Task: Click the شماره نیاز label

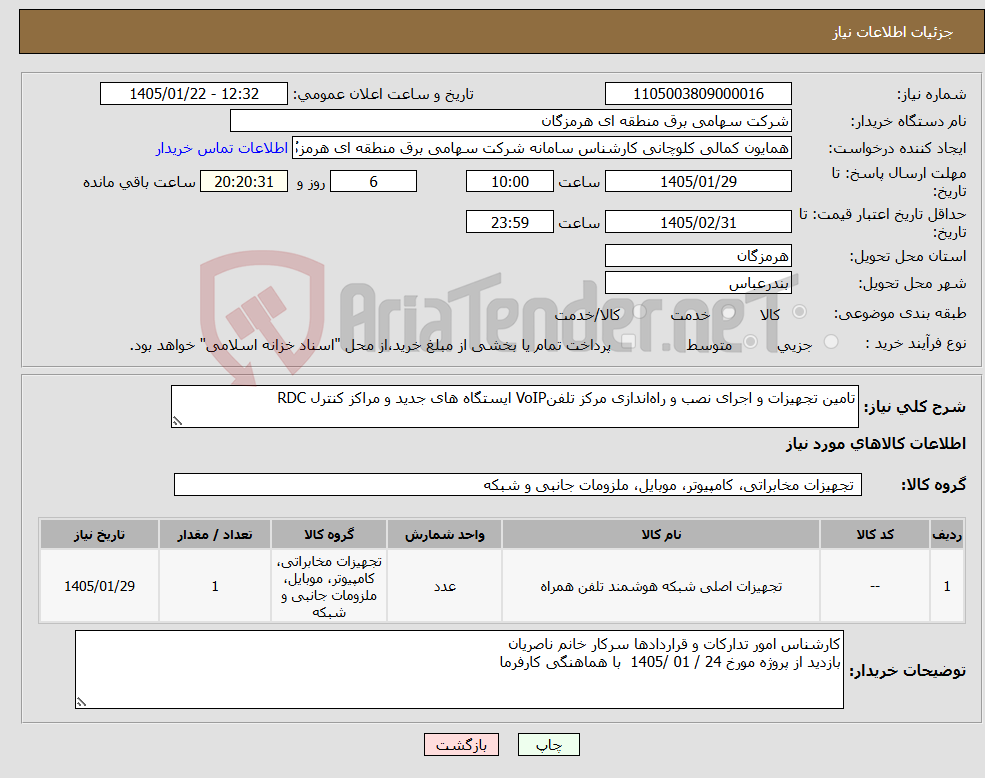Action: (931, 94)
